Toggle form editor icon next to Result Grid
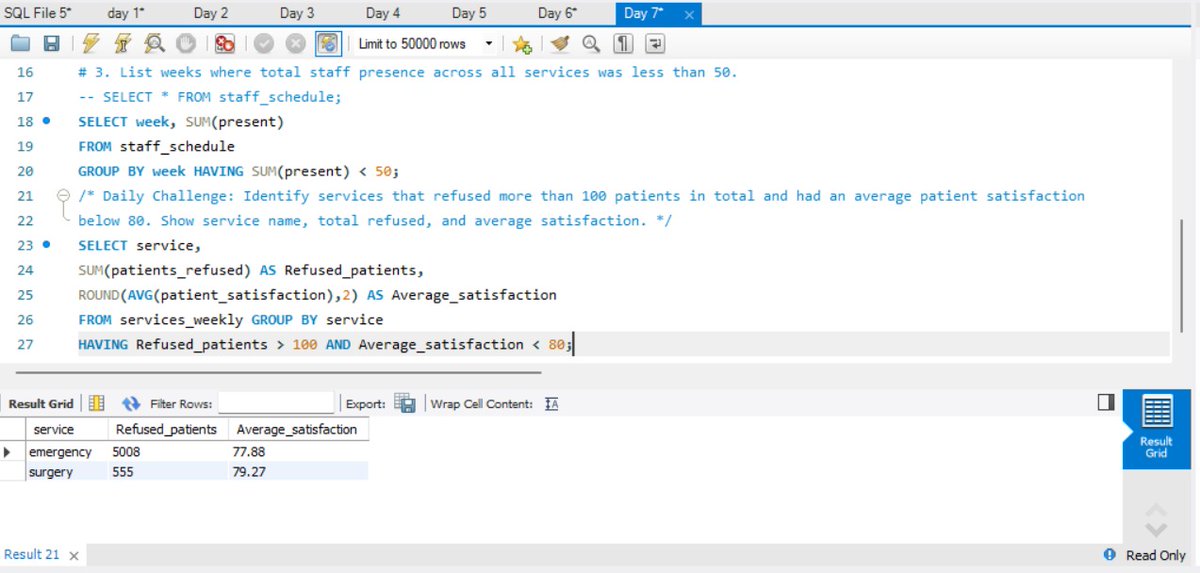 97,404
